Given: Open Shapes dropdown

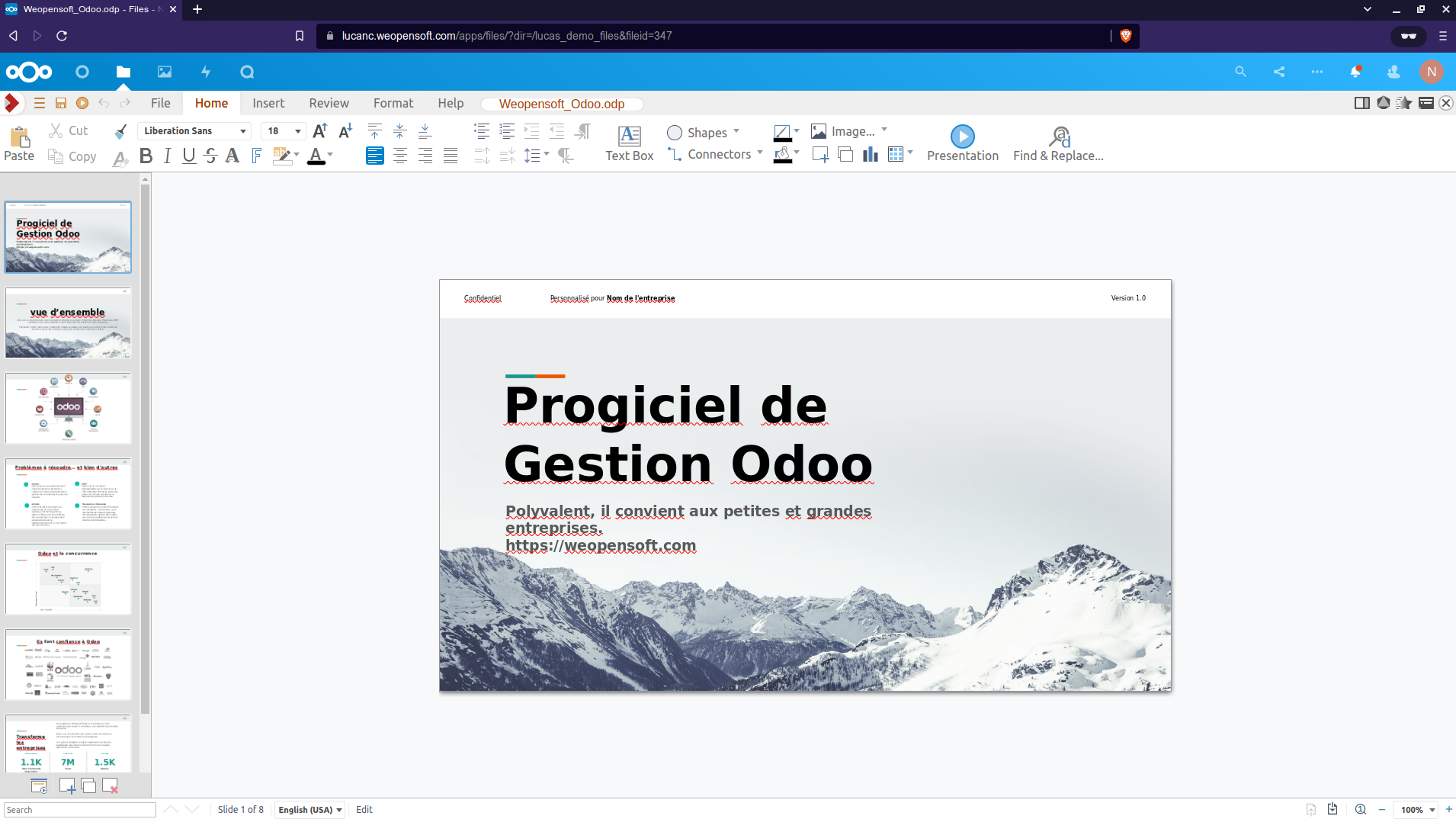Looking at the screenshot, I should click(x=703, y=132).
